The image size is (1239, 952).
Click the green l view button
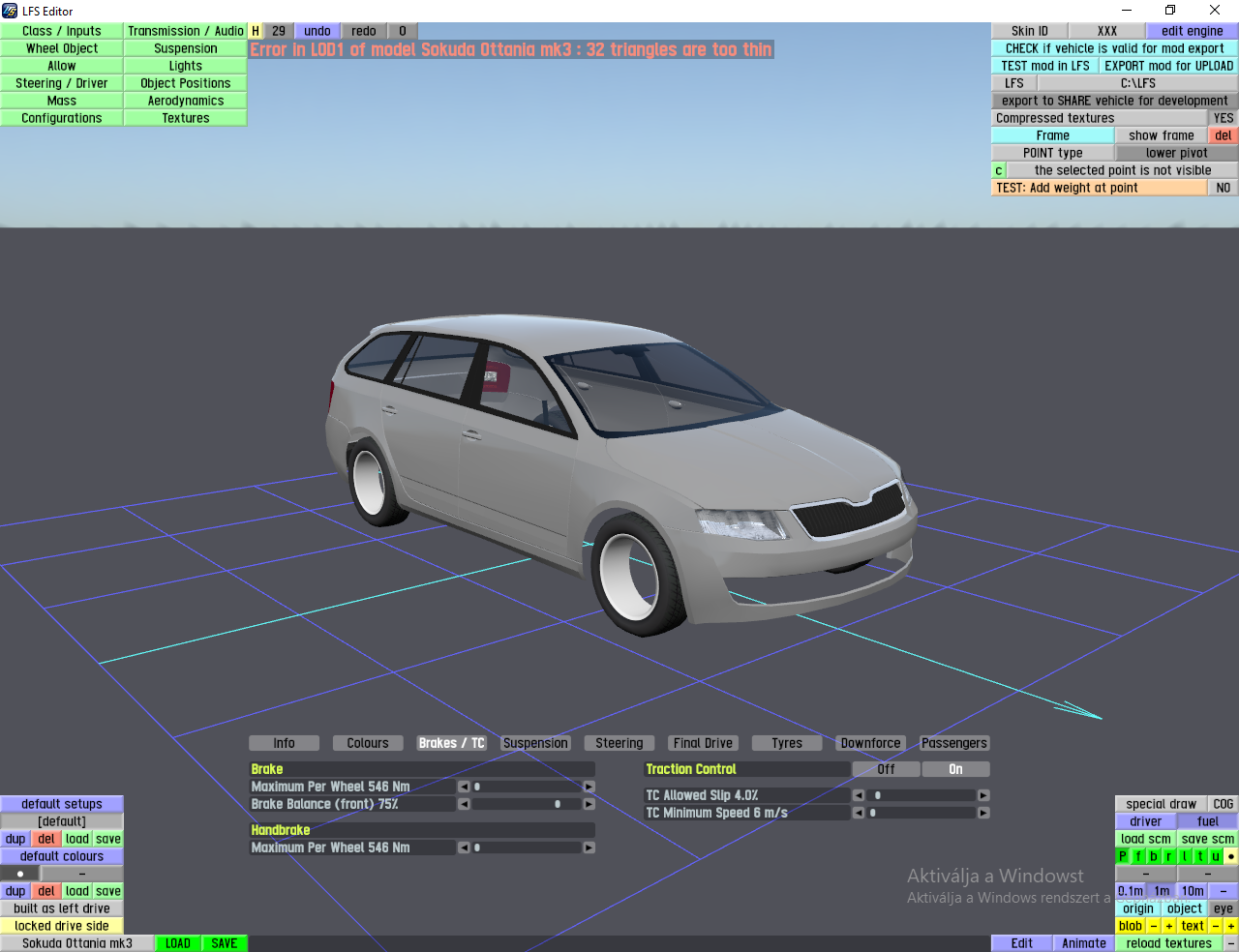click(x=1185, y=856)
